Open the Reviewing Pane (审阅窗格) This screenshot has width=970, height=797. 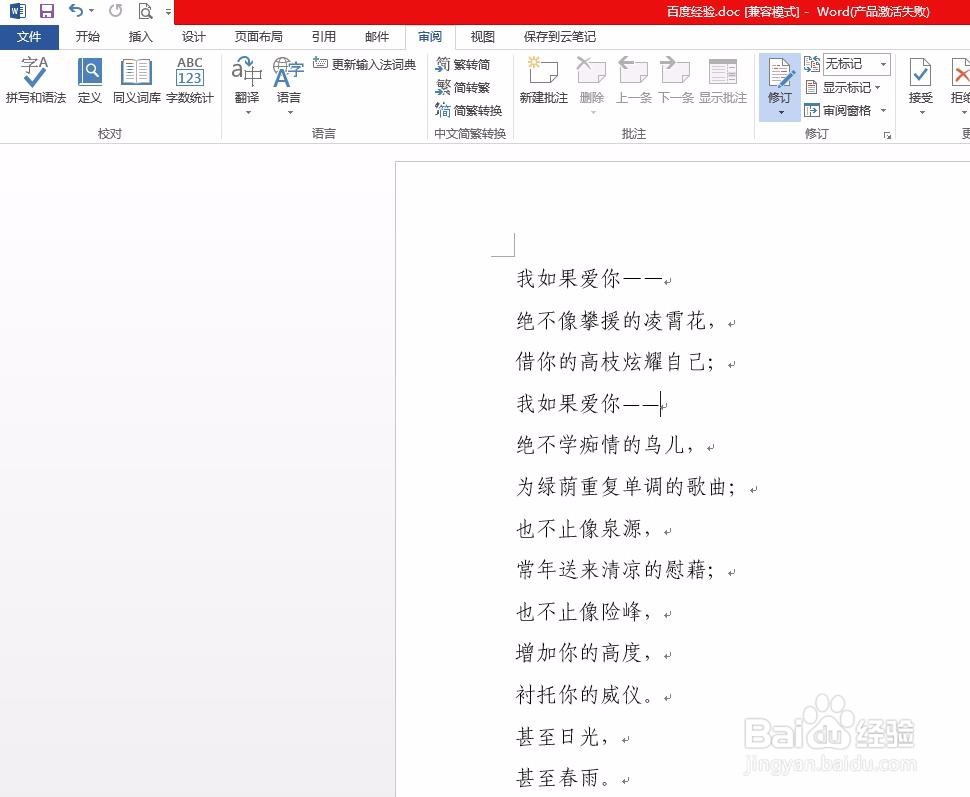[x=838, y=110]
